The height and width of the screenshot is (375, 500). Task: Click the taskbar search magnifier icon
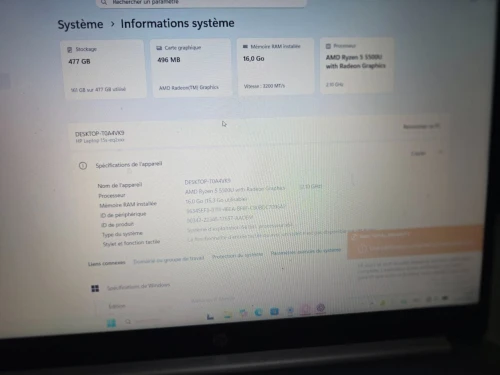(128, 322)
